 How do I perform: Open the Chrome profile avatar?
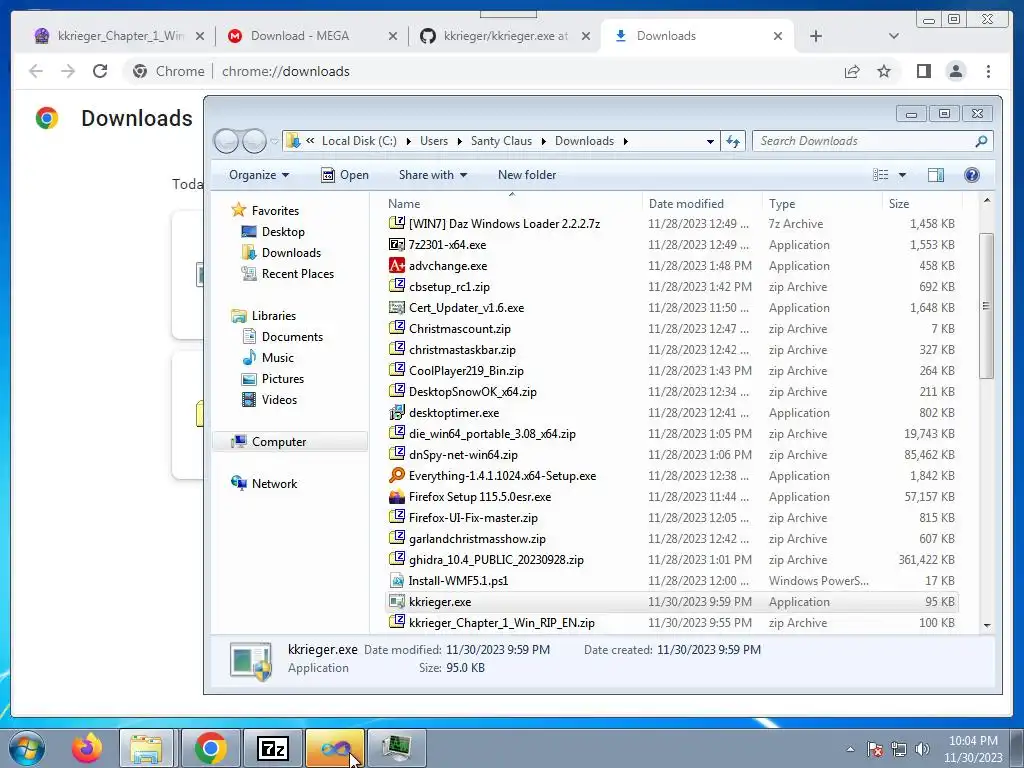[956, 71]
